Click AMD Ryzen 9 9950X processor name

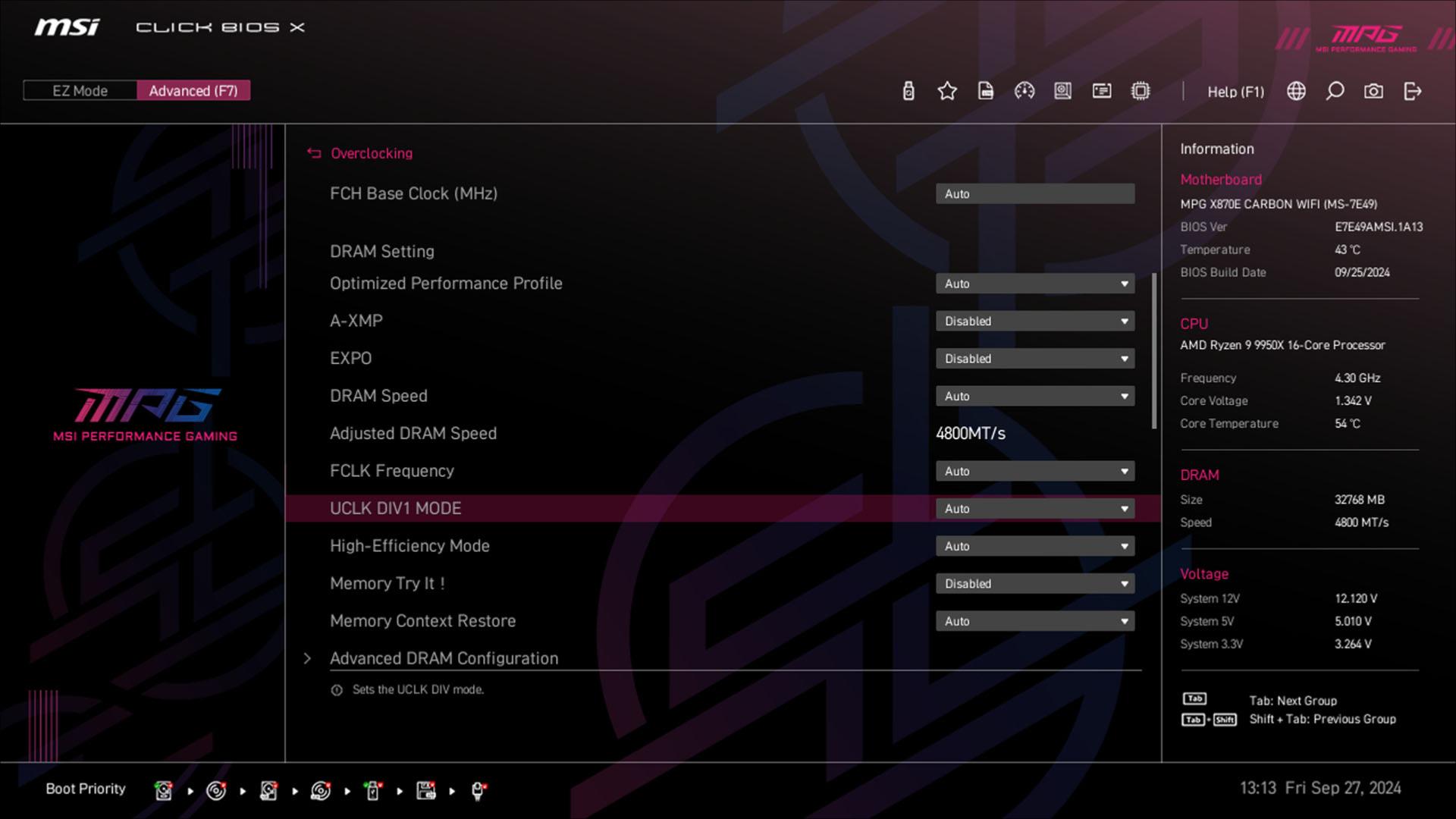coord(1282,345)
